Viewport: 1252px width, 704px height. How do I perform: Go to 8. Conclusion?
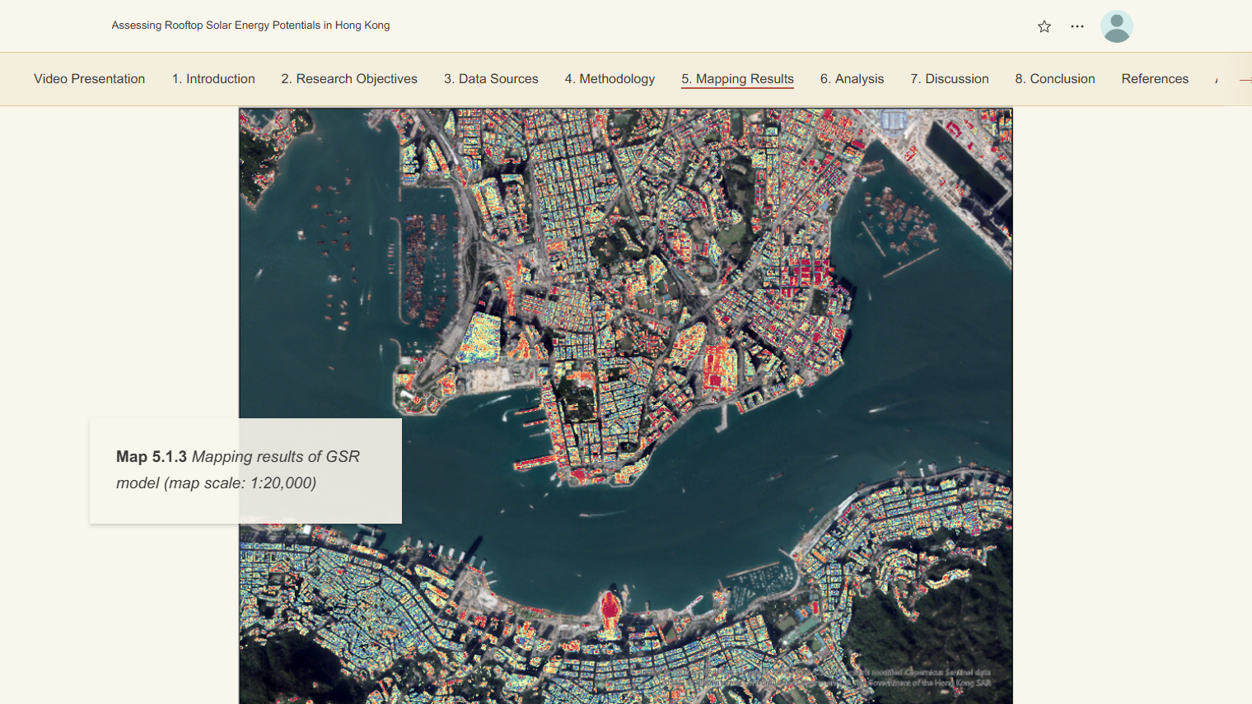click(x=1055, y=79)
